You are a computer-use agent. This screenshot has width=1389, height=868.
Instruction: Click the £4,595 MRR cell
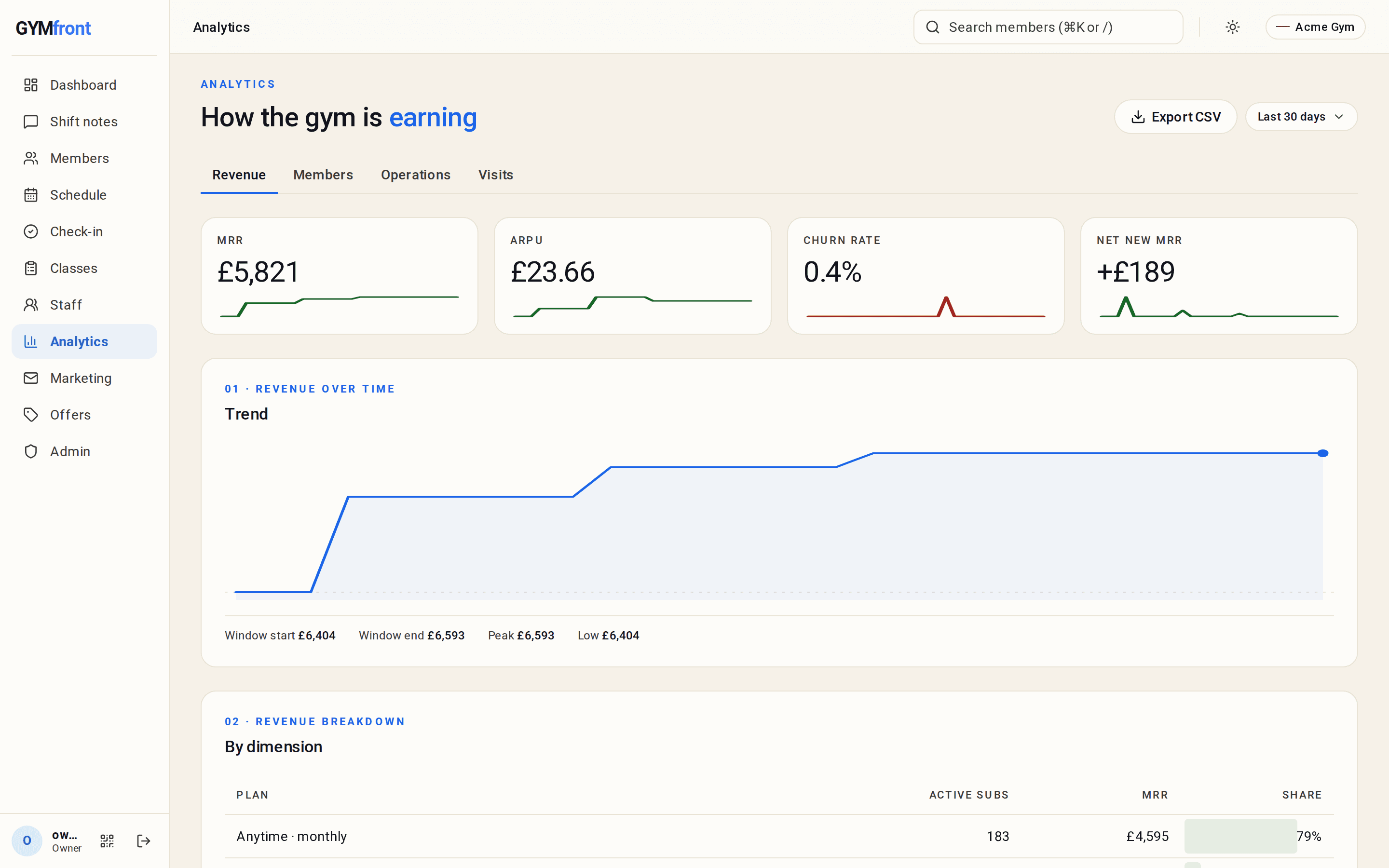1147,837
